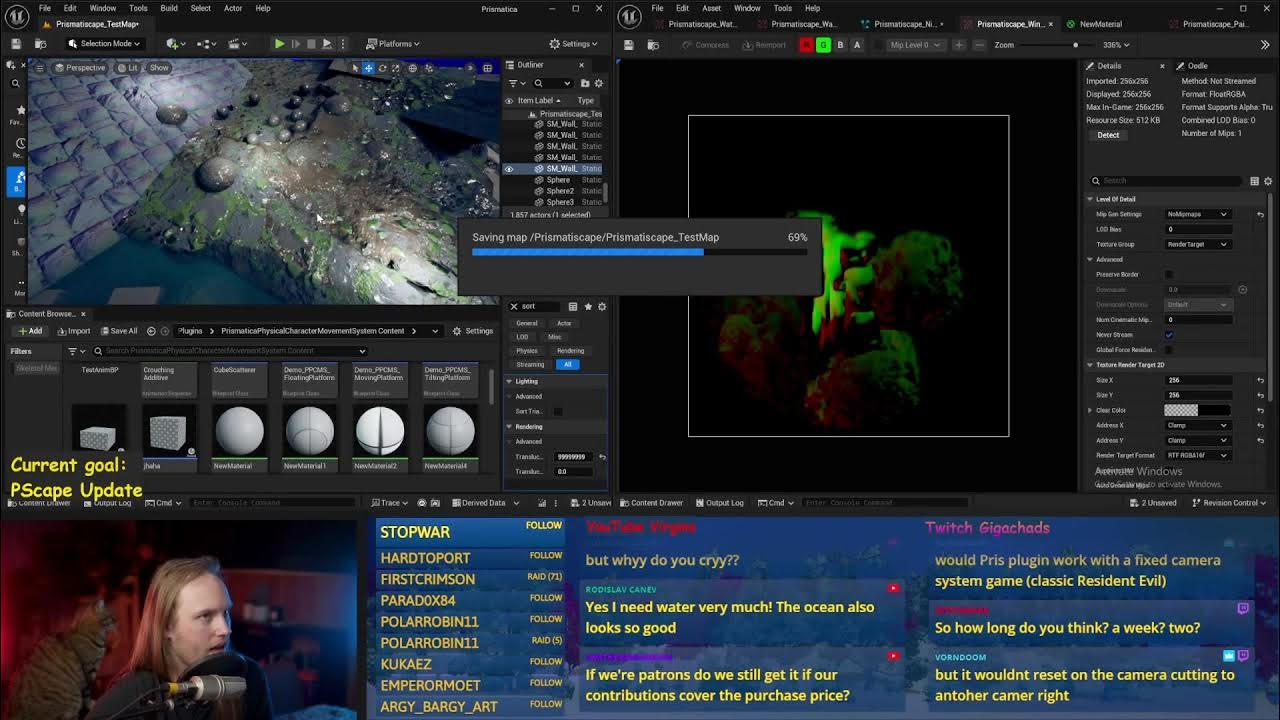Click Save All in Content Browser
This screenshot has height=720, width=1280.
click(118, 331)
